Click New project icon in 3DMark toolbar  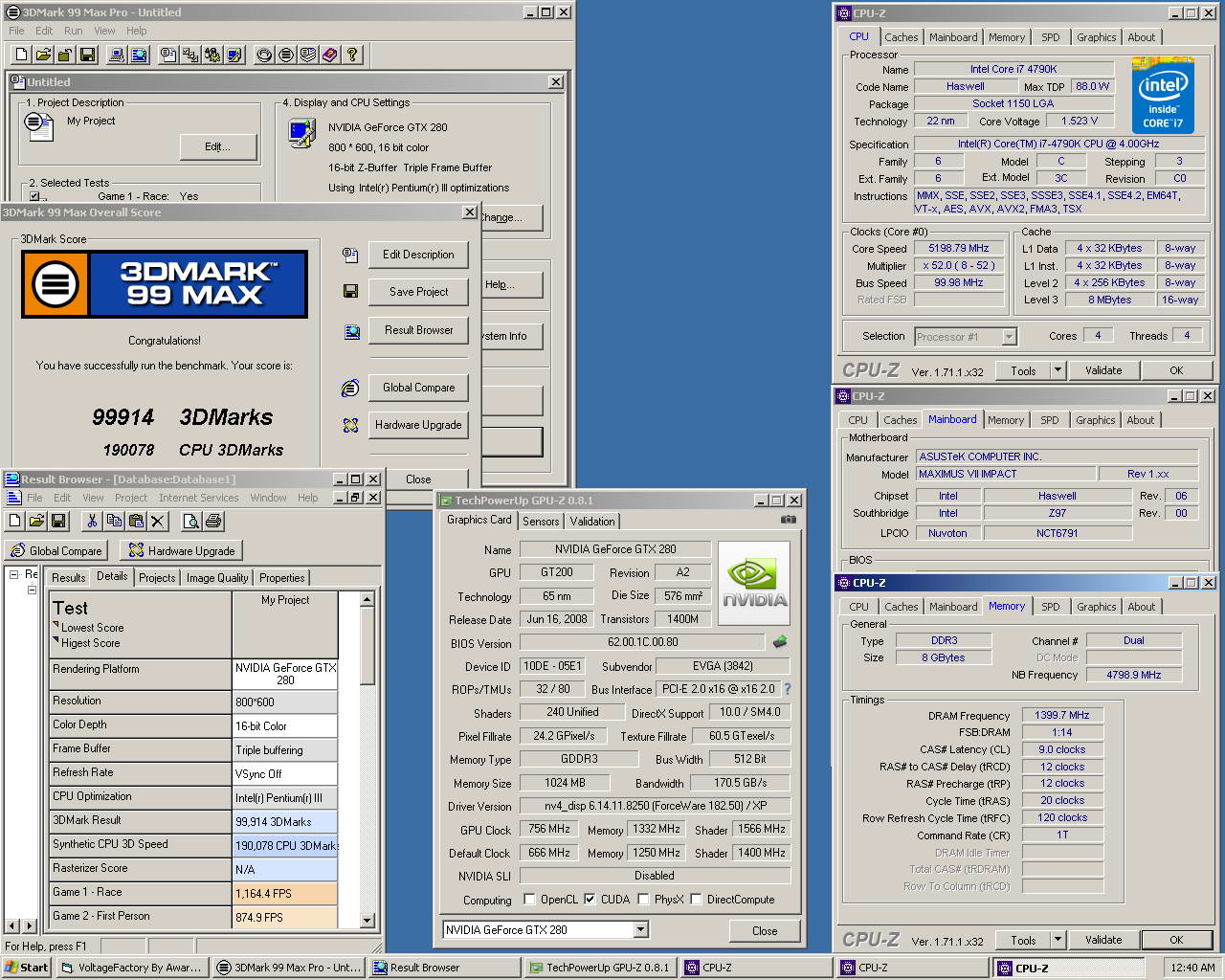click(x=21, y=55)
